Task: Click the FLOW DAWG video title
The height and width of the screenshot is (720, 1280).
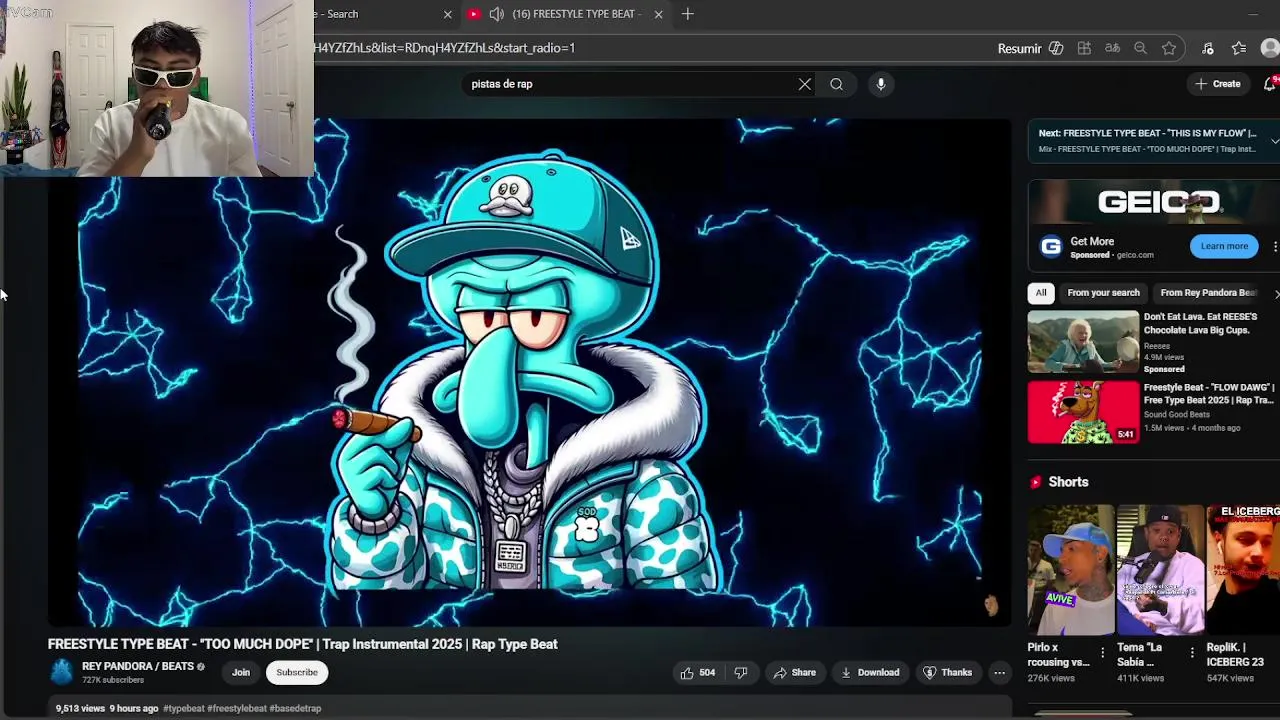Action: coord(1209,393)
